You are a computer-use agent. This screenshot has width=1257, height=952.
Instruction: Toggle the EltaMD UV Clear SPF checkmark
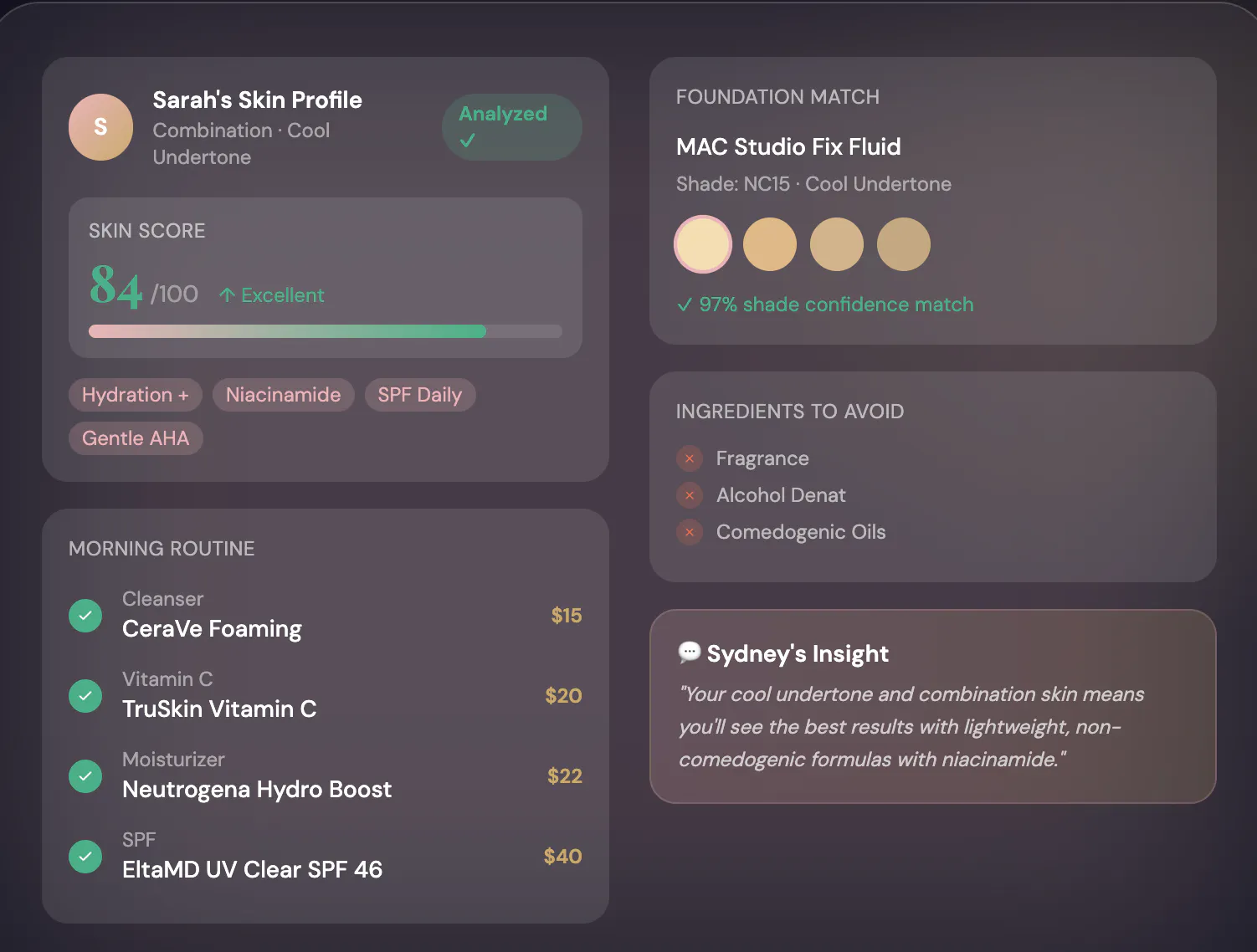click(x=85, y=857)
